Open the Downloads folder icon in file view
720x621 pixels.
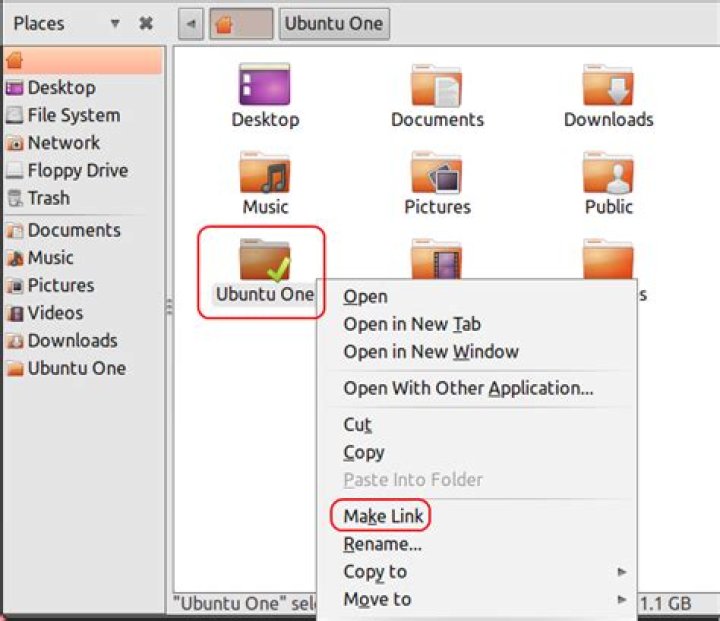tap(608, 85)
